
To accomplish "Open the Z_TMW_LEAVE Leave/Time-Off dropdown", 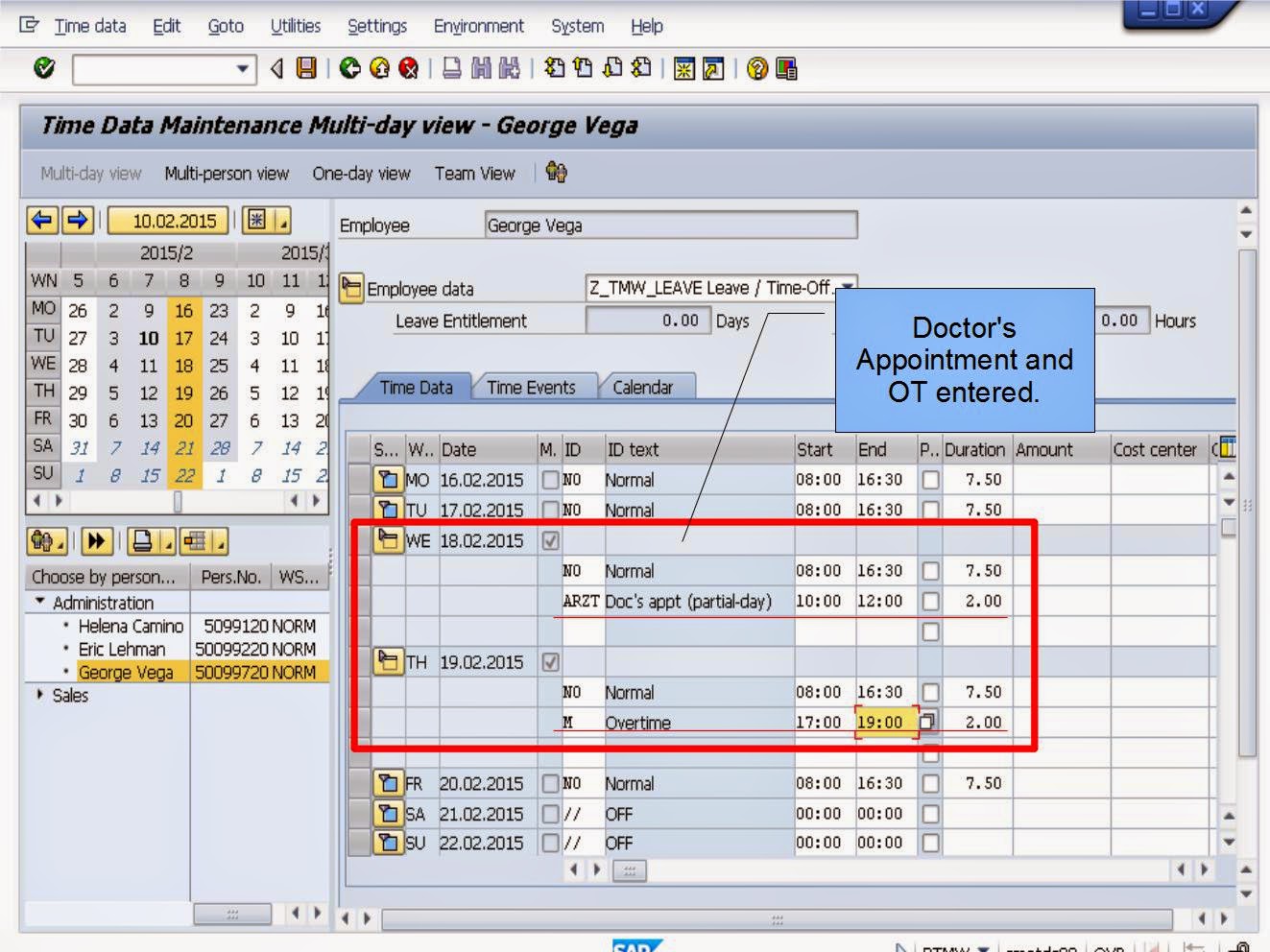I will point(847,287).
